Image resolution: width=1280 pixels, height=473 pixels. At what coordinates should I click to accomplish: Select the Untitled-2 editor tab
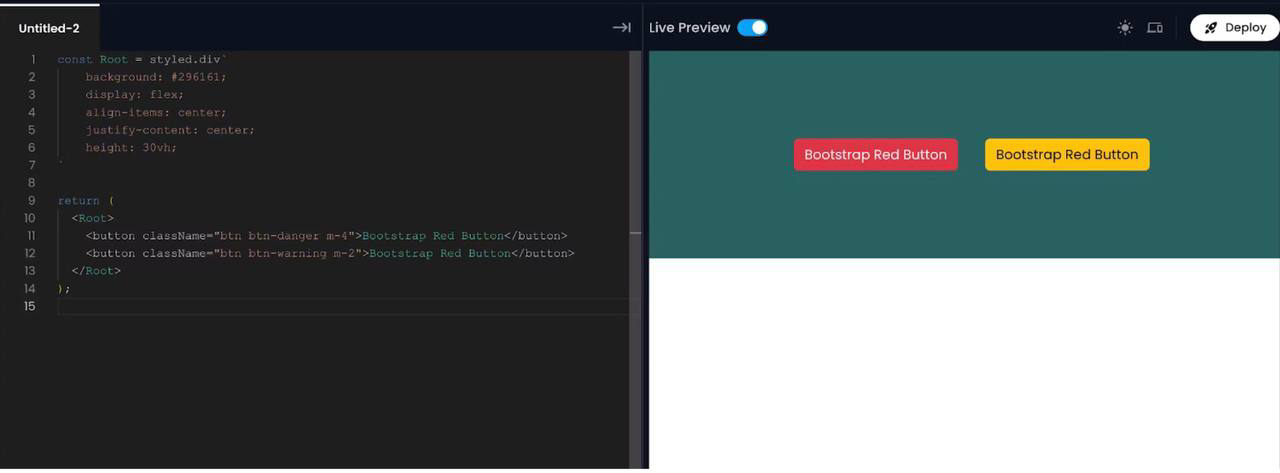(49, 28)
